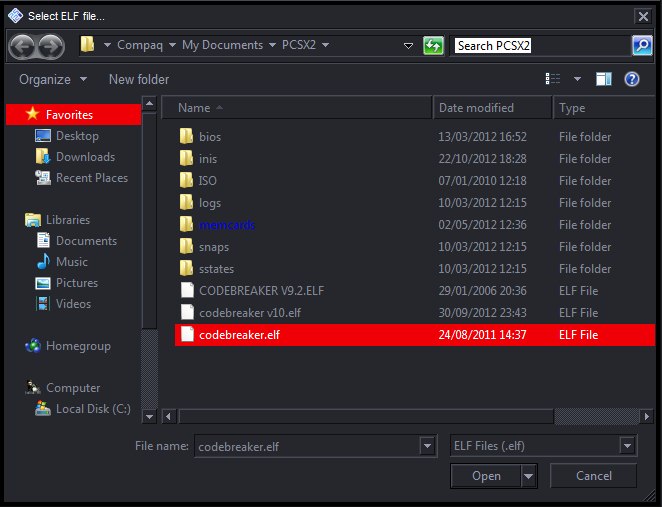Select the sstates folder icon

pos(186,268)
